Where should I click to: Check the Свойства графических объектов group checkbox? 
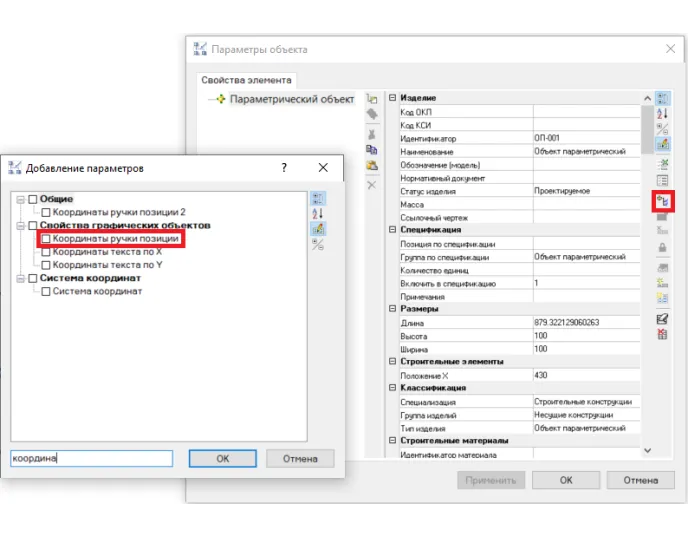pyautogui.click(x=33, y=226)
